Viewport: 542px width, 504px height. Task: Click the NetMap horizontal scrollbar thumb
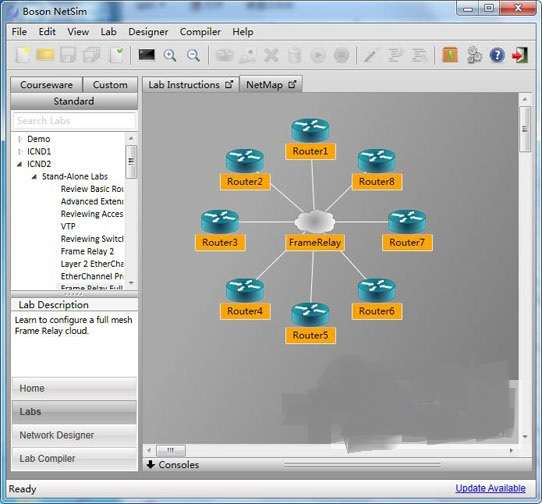tap(171, 450)
